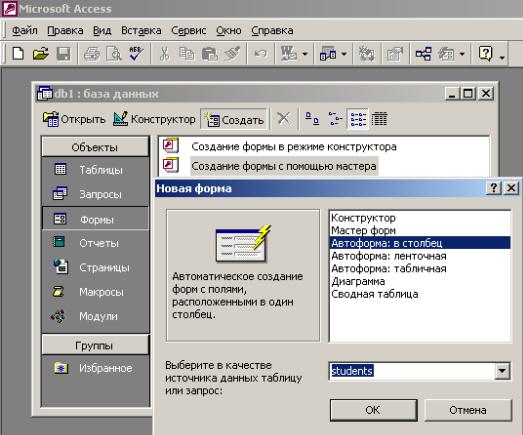Screen dimensions: 523x435
Task: Open the Вставка menu
Action: coord(141,30)
